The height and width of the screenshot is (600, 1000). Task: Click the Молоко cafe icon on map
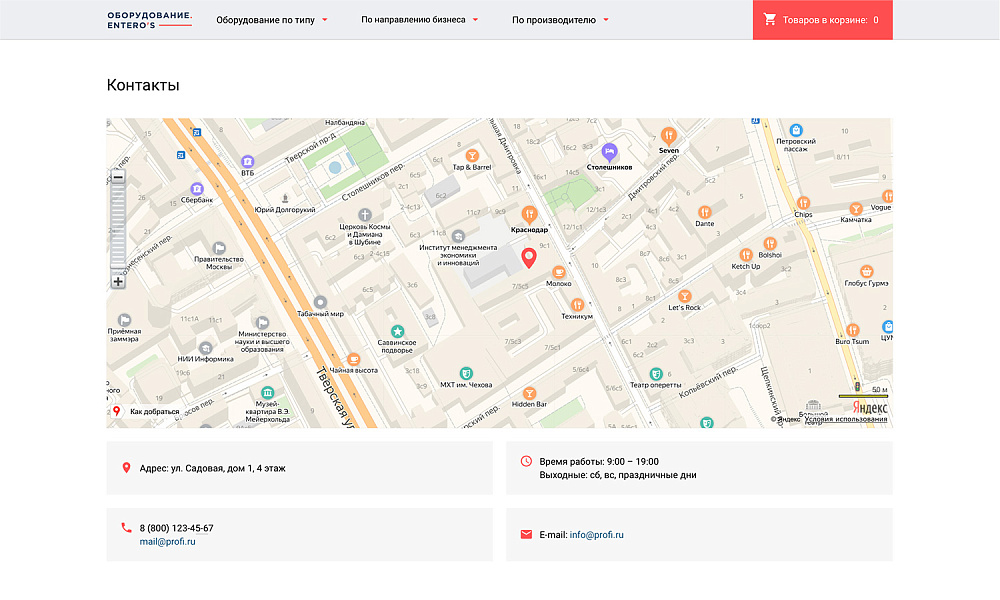pyautogui.click(x=559, y=270)
